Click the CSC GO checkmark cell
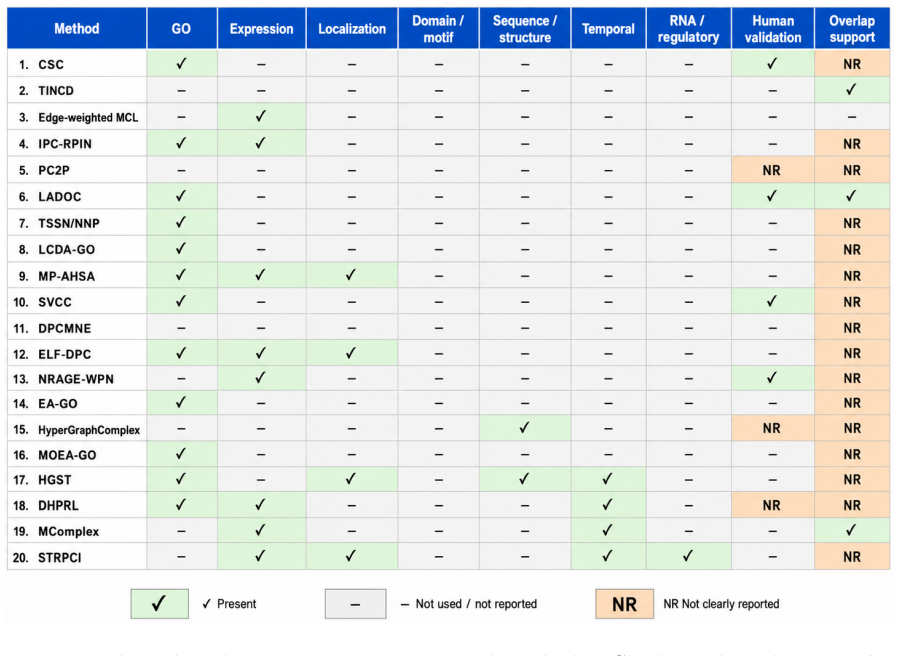This screenshot has width=897, height=656. (x=181, y=63)
